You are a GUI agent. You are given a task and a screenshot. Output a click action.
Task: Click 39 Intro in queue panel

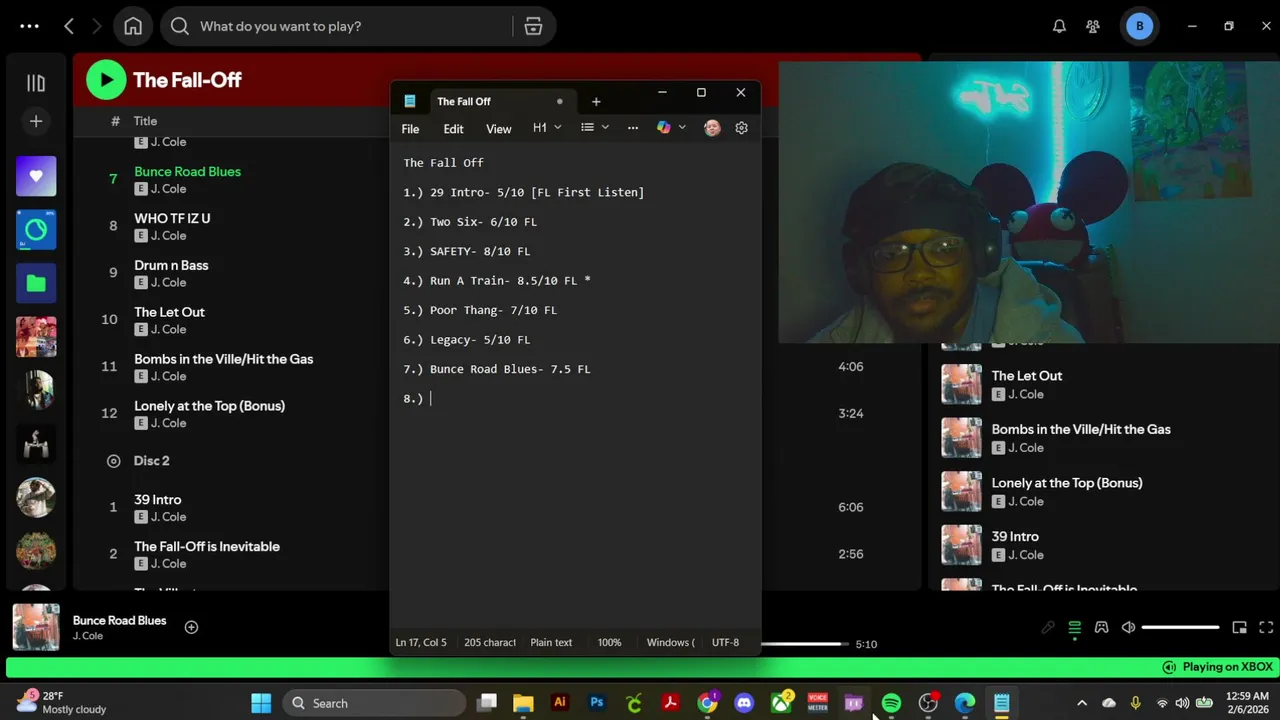(1015, 536)
